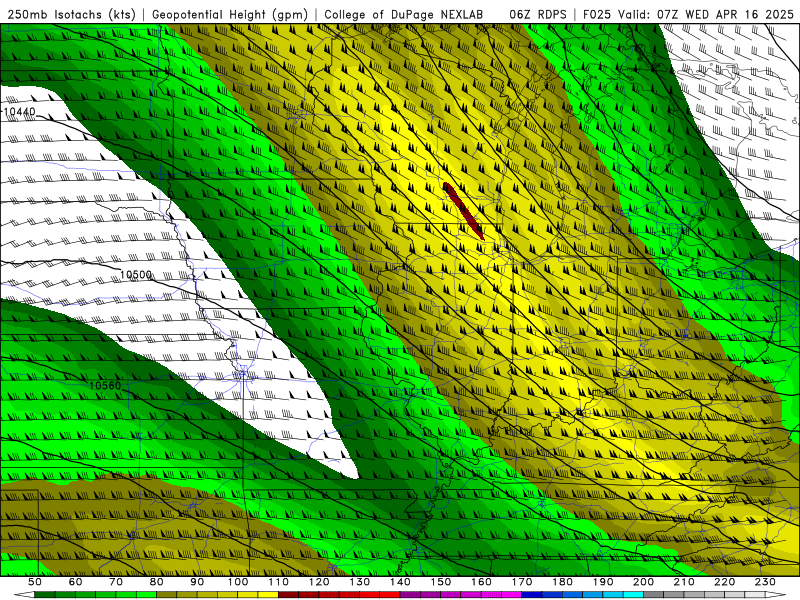Screen dimensions: 800x600
Task: Click the 210 label on the color scale
Action: point(684,582)
